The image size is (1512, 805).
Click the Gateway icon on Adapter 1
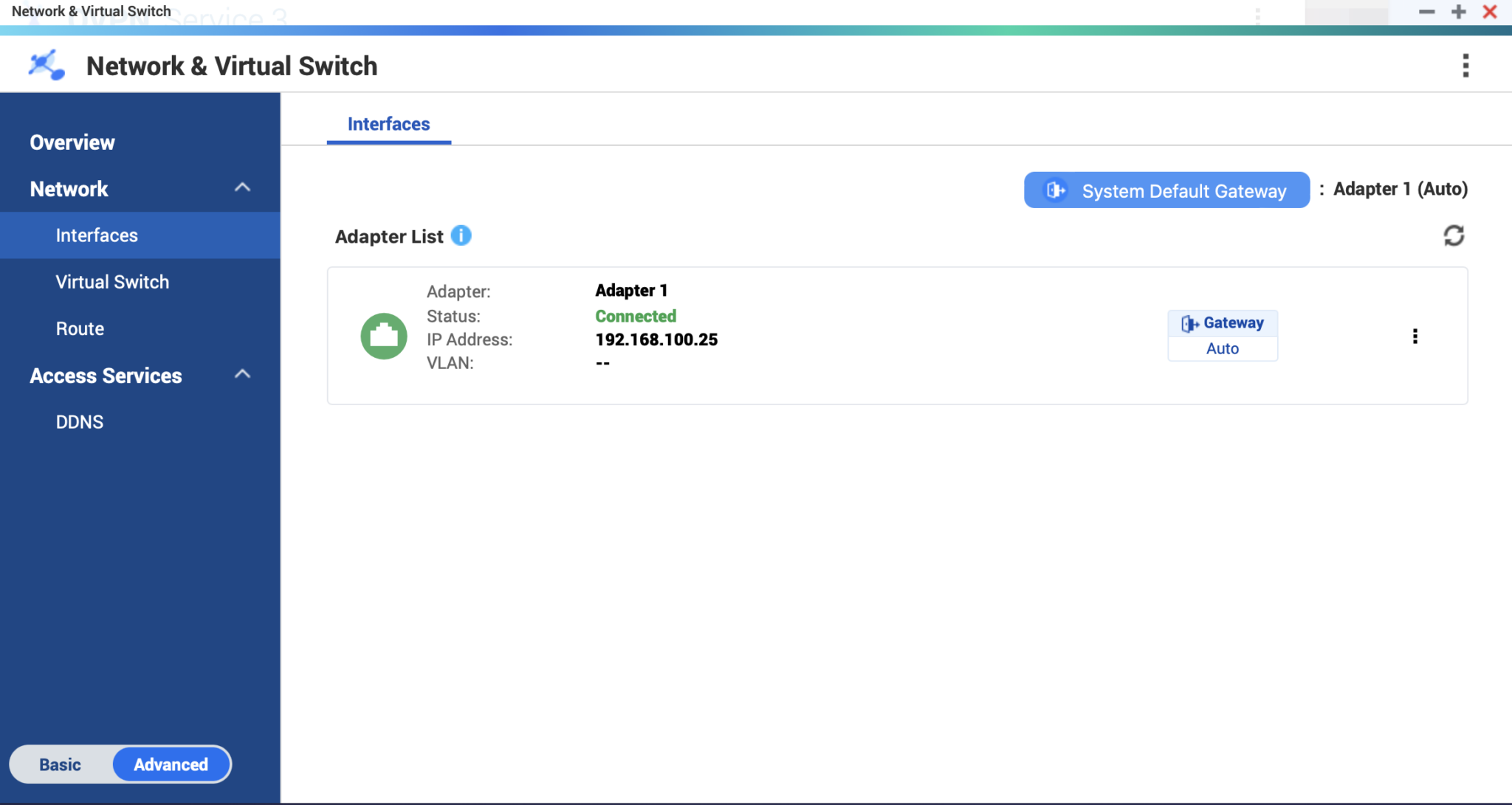1190,322
